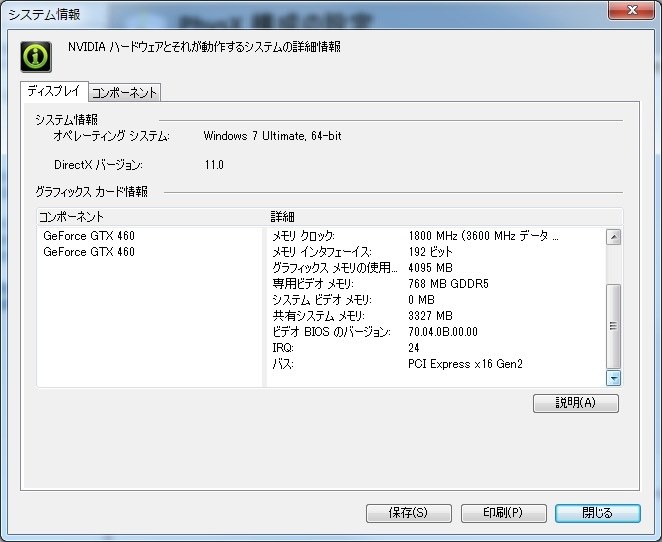
Task: Select the 共有システム メモリ row
Action: pyautogui.click(x=437, y=316)
